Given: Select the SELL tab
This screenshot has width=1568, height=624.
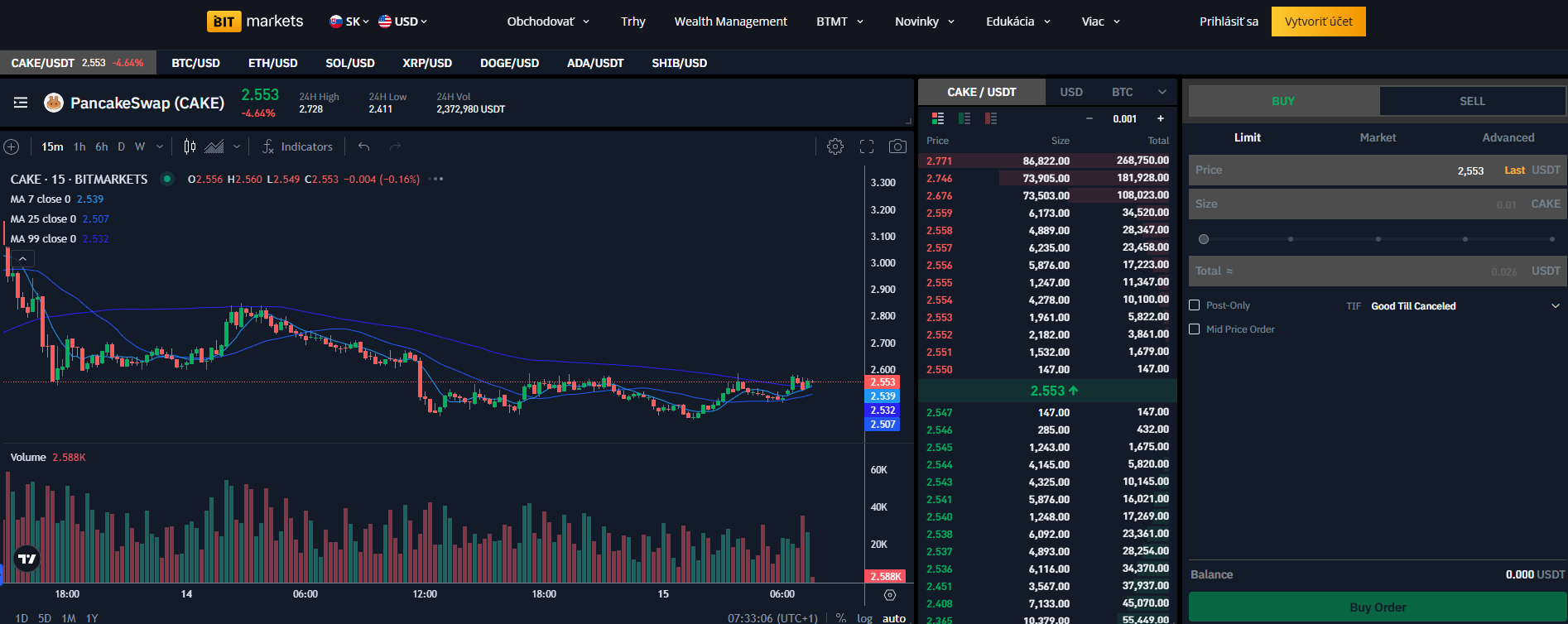Looking at the screenshot, I should (x=1472, y=101).
